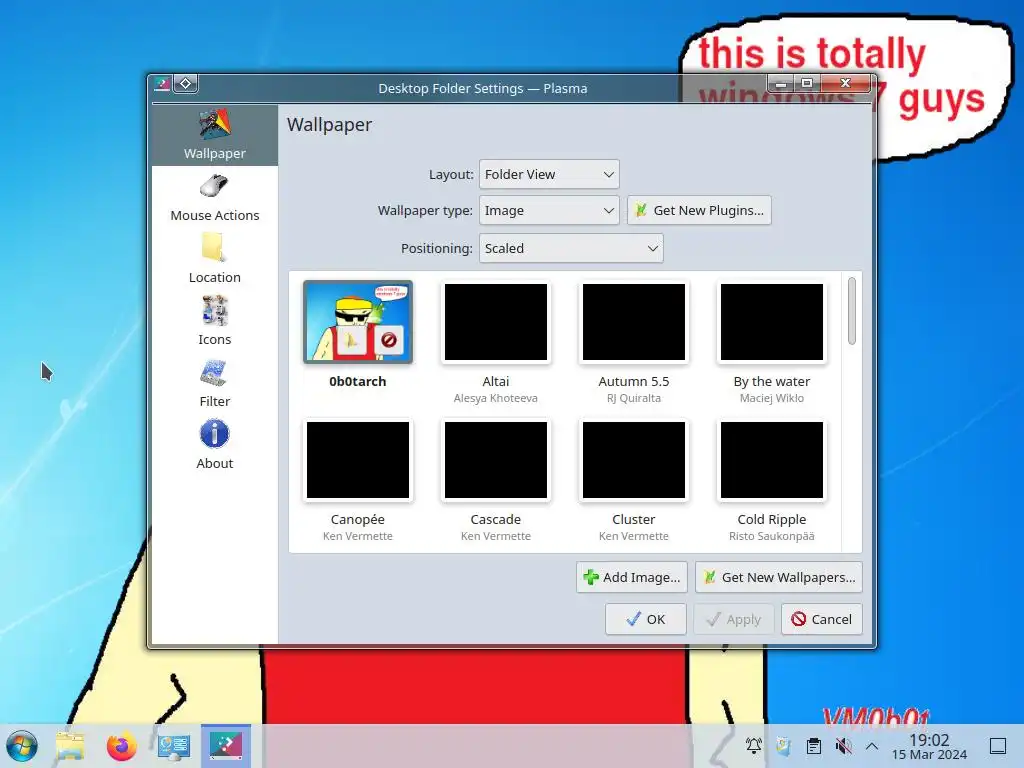The width and height of the screenshot is (1024, 768).
Task: Expand the hidden system tray icons
Action: tap(872, 746)
